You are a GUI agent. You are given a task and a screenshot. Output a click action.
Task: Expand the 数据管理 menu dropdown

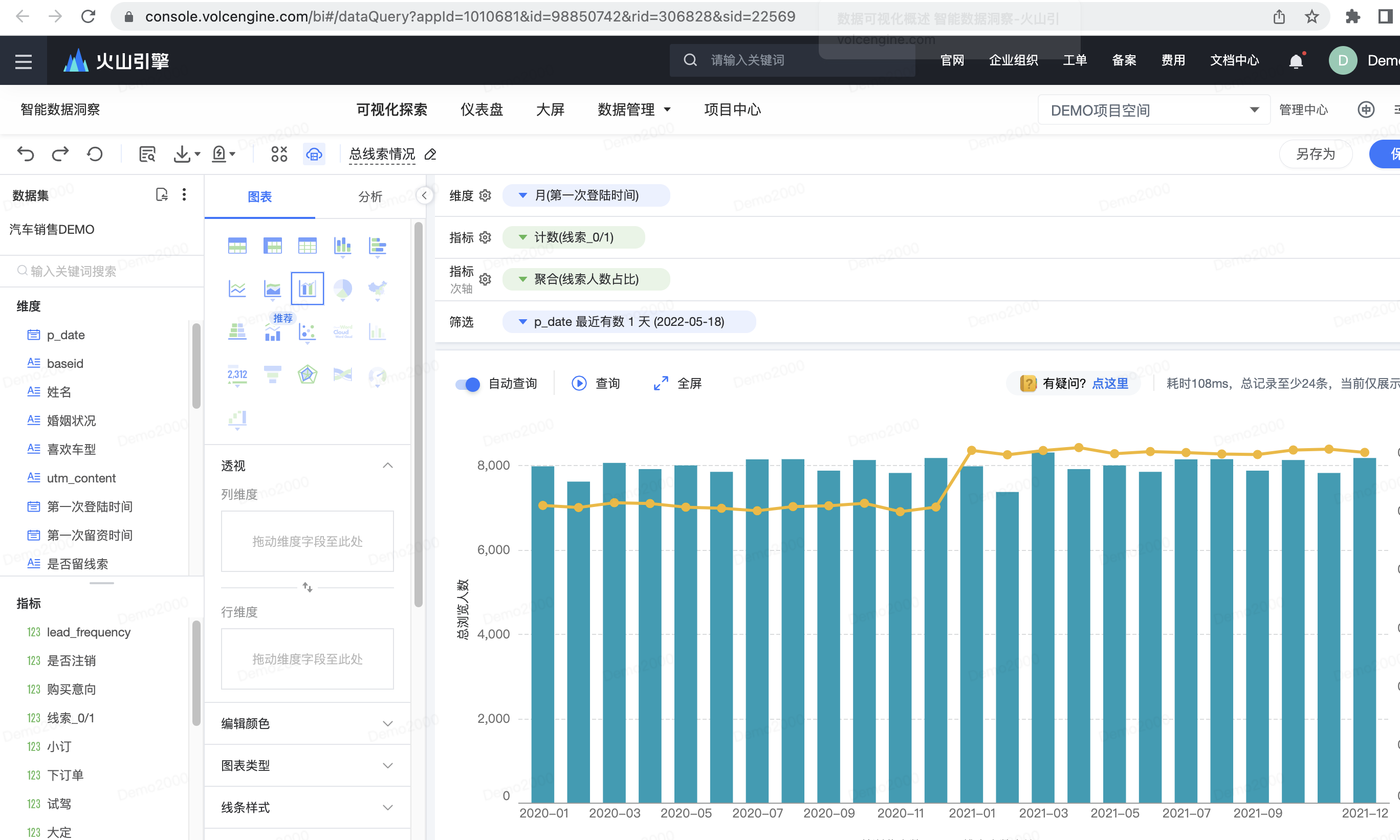pyautogui.click(x=634, y=110)
